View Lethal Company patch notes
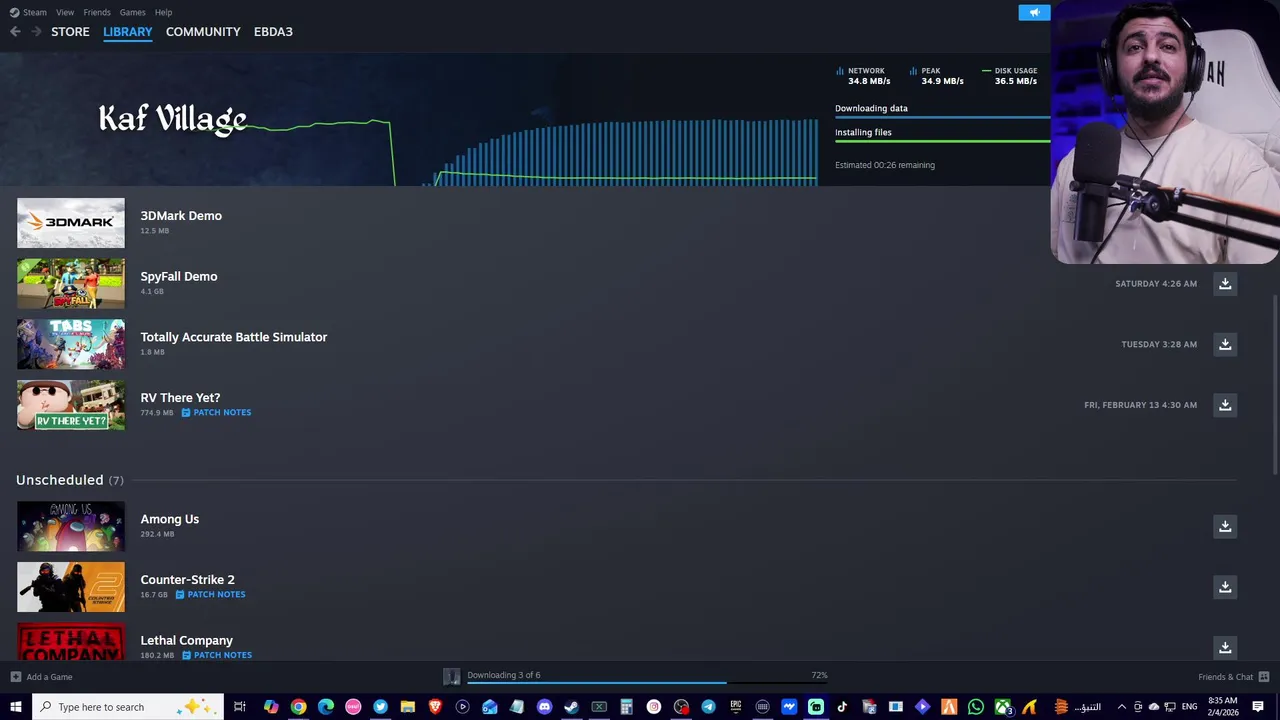The width and height of the screenshot is (1280, 720). coord(217,655)
